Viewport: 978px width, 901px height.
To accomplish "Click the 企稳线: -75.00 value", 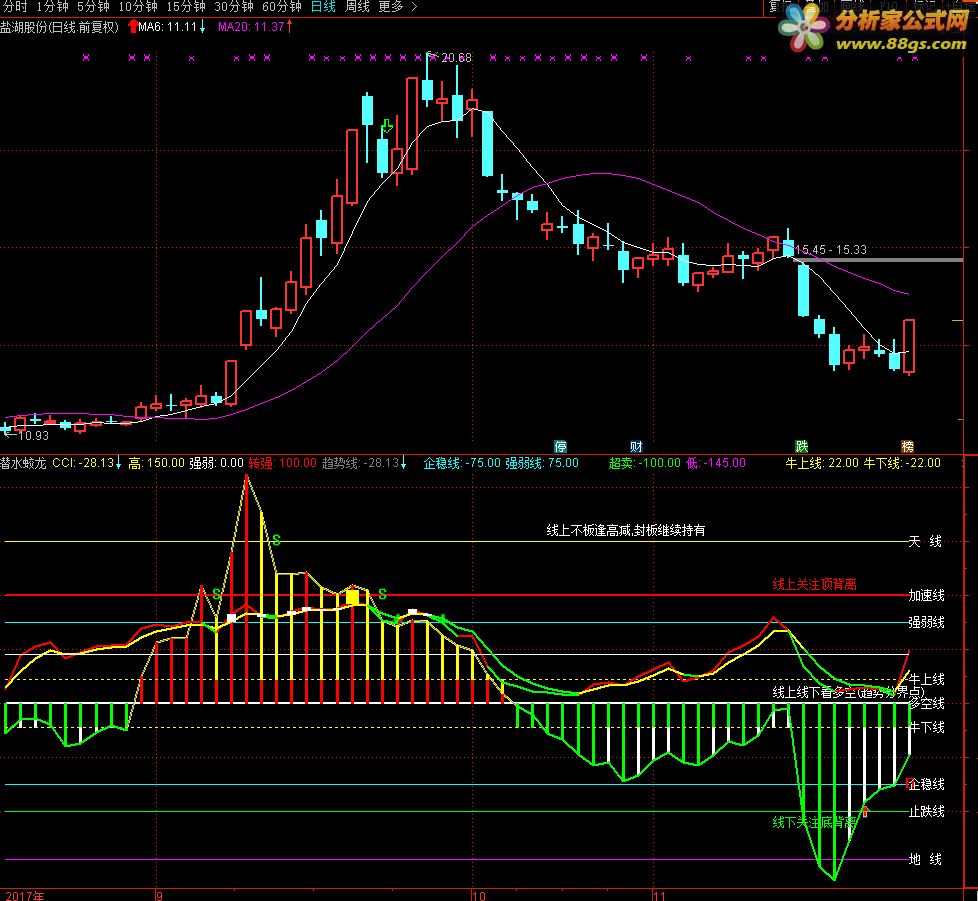I will pos(462,463).
